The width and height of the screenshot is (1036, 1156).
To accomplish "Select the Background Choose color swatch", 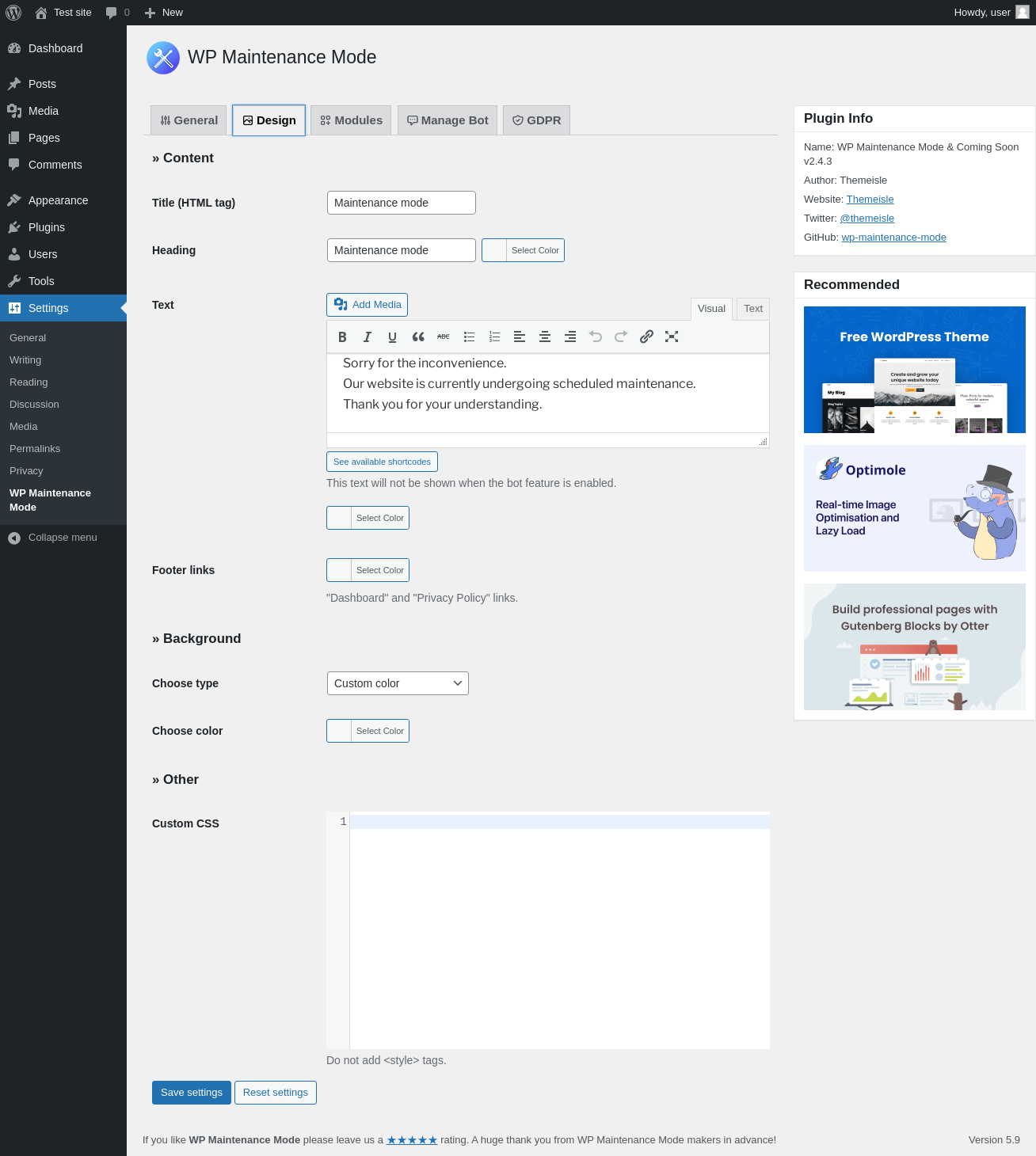I will tap(368, 731).
